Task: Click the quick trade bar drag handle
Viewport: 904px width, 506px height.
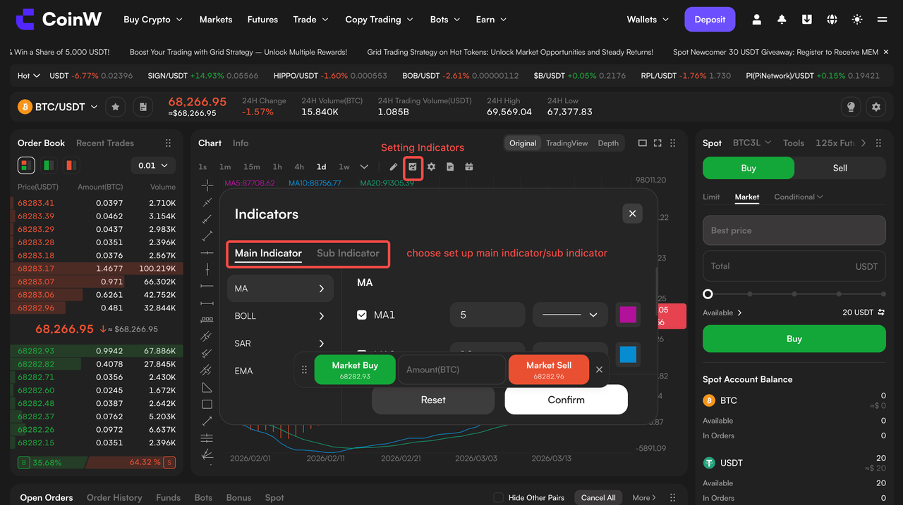Action: coord(304,369)
